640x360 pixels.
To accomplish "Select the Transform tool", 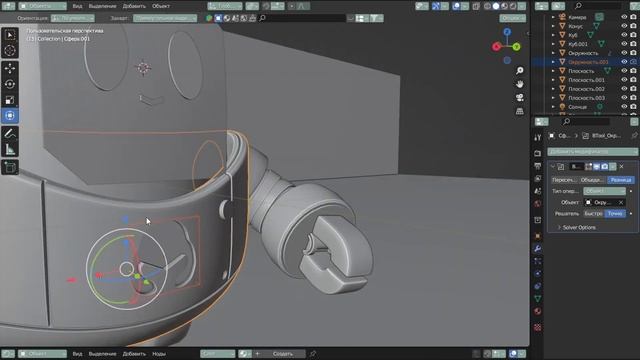I will 10,116.
